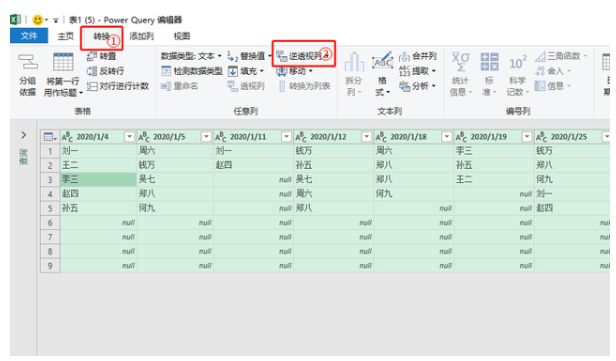Select column header 2020/1/25

(x=572, y=137)
